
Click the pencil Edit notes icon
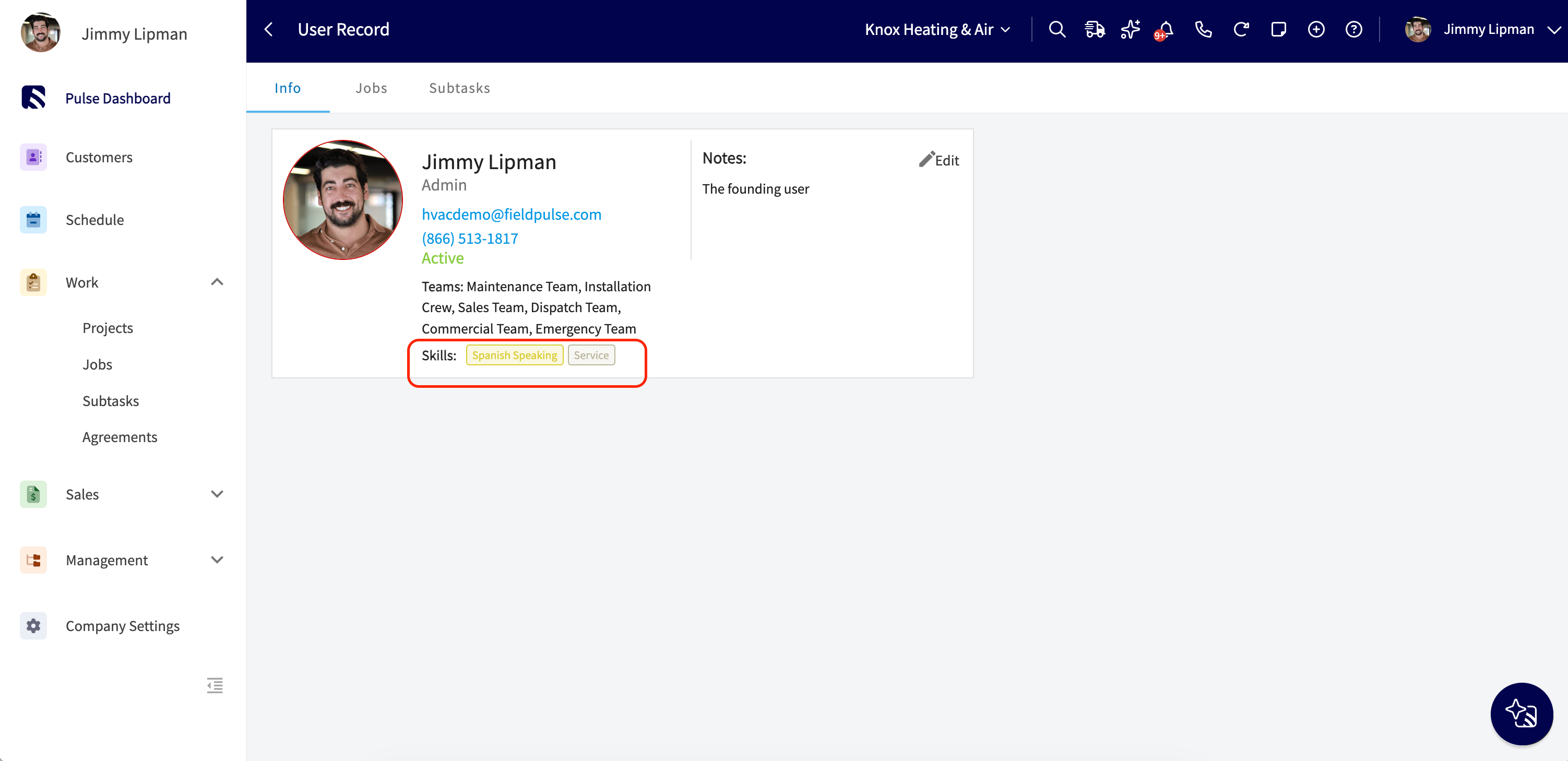[926, 160]
